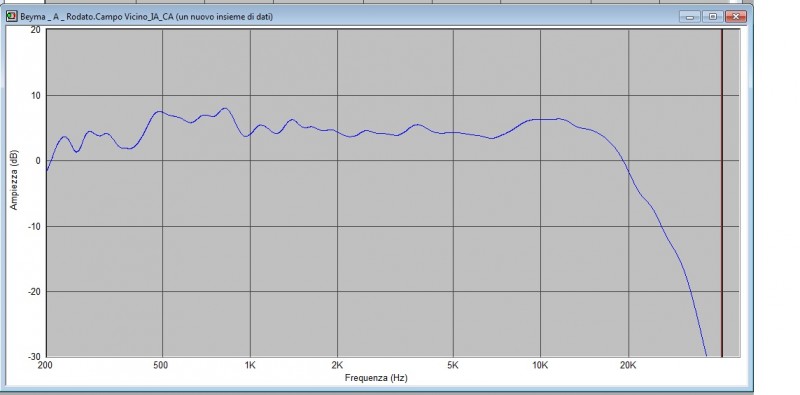This screenshot has height=395, width=800.
Task: Click the Frequenza (Hz) axis label
Action: click(x=376, y=378)
